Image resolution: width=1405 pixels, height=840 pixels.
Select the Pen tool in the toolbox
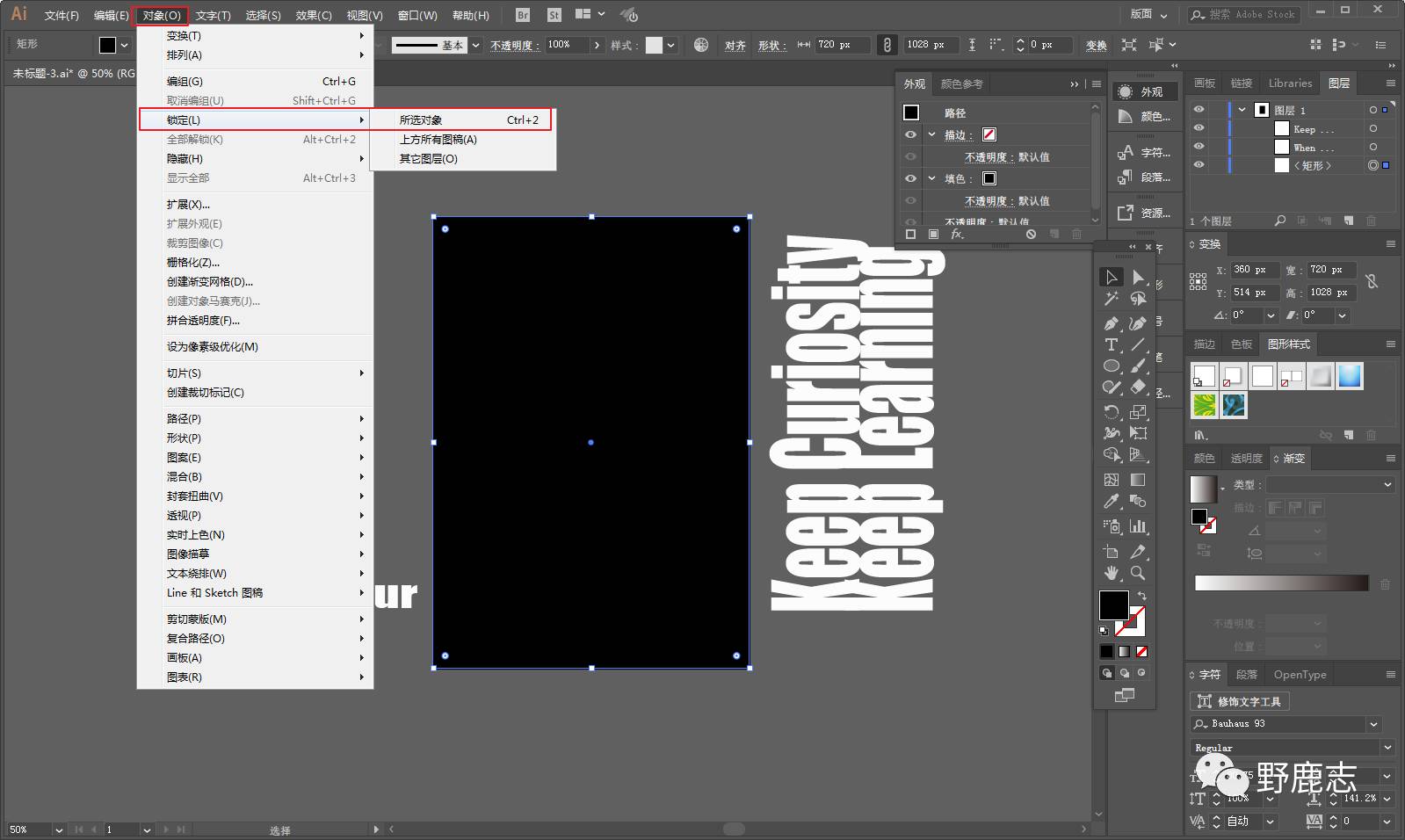1112,323
